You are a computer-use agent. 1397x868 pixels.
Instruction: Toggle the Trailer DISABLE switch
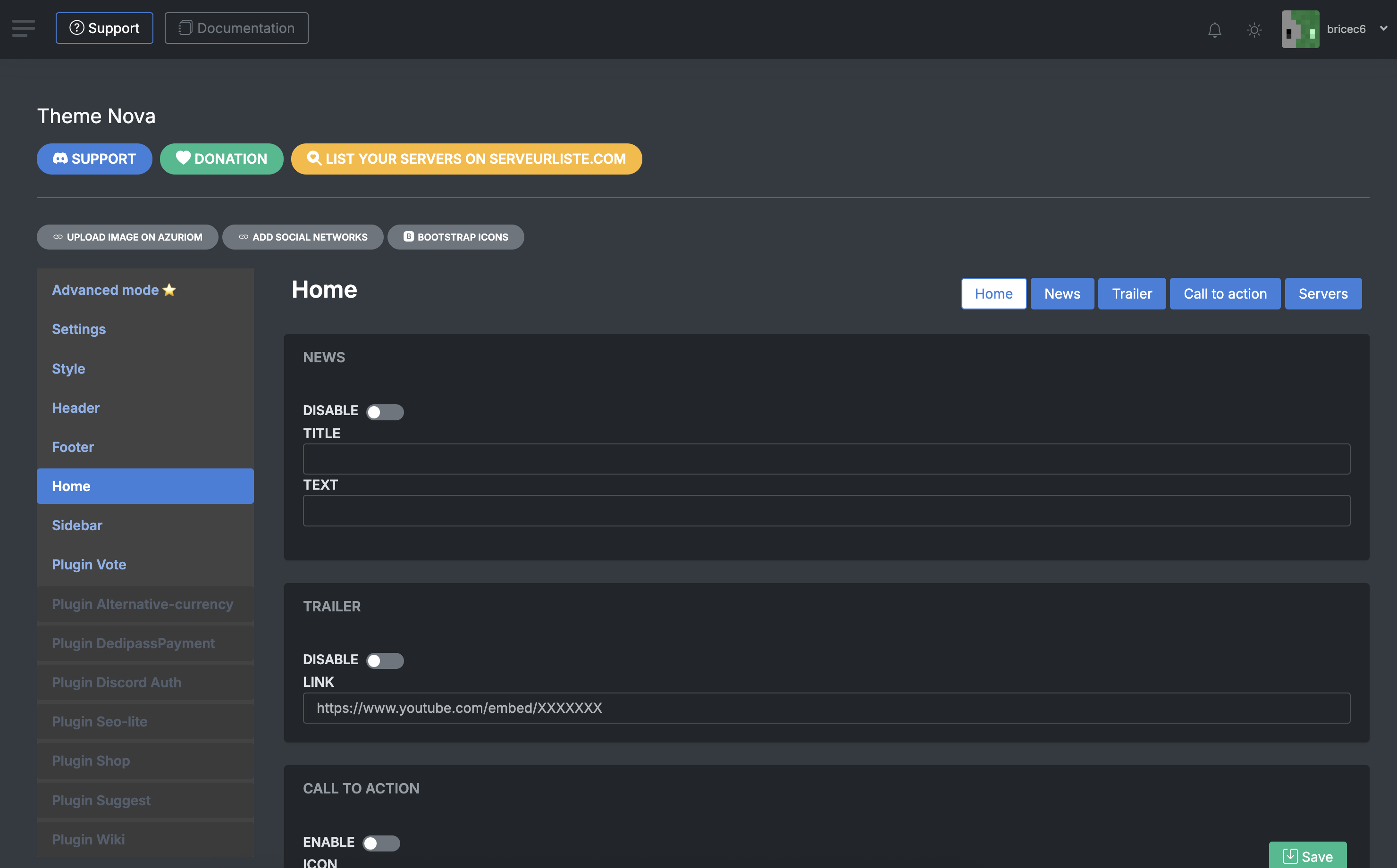point(385,661)
